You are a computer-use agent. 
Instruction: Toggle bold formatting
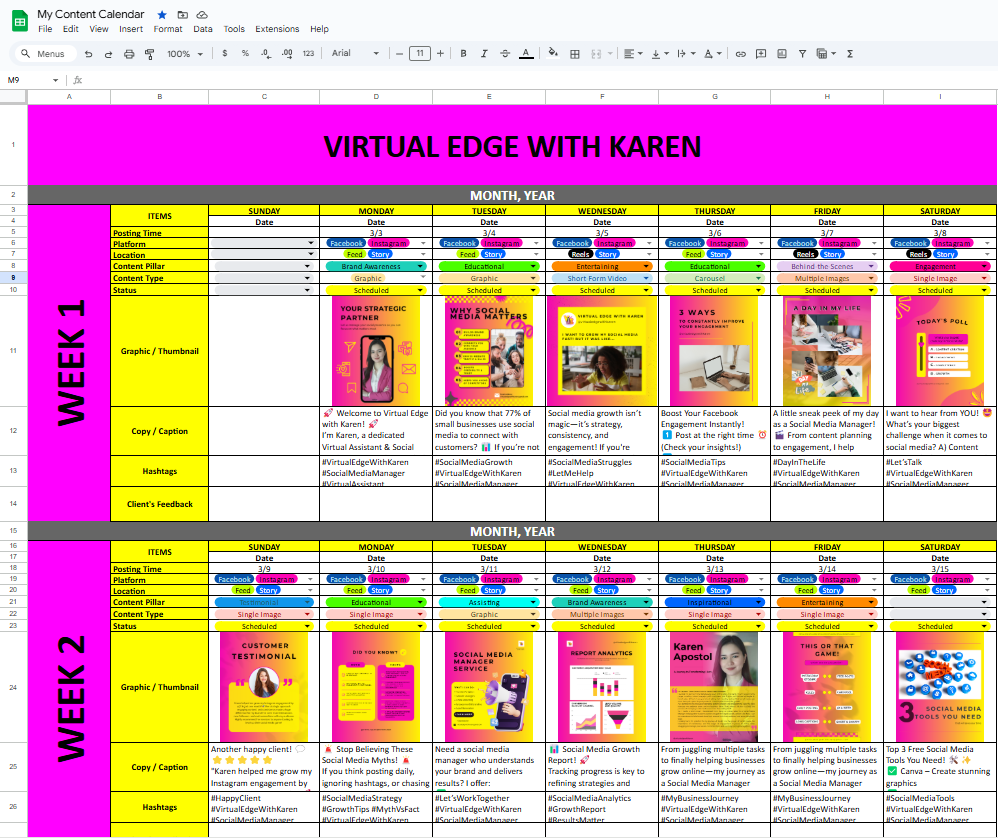click(463, 53)
